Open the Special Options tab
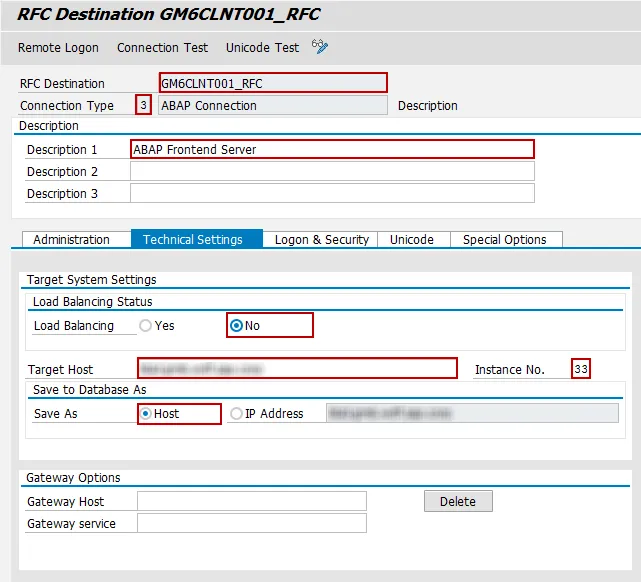Viewport: 641px width, 582px height. pos(505,240)
